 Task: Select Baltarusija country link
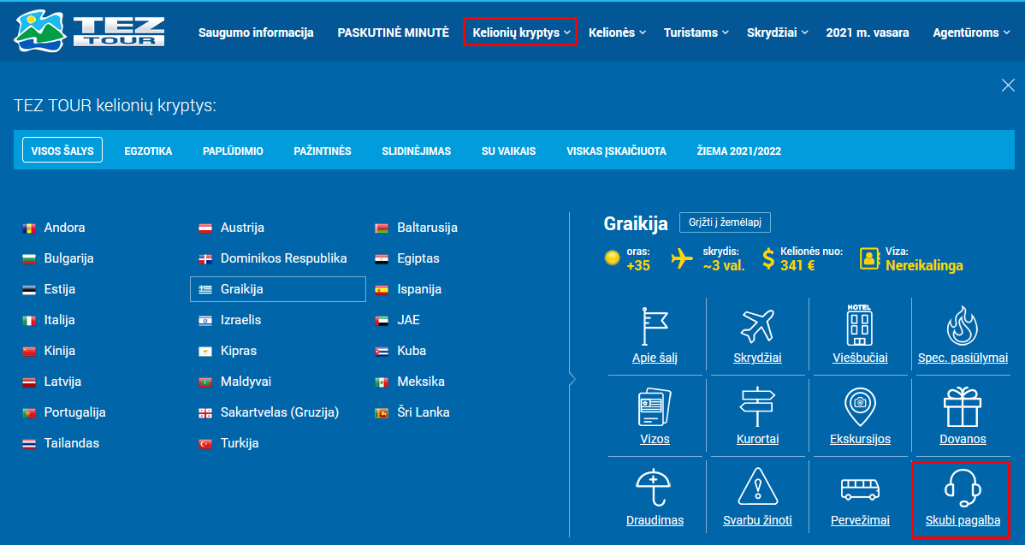coord(428,227)
